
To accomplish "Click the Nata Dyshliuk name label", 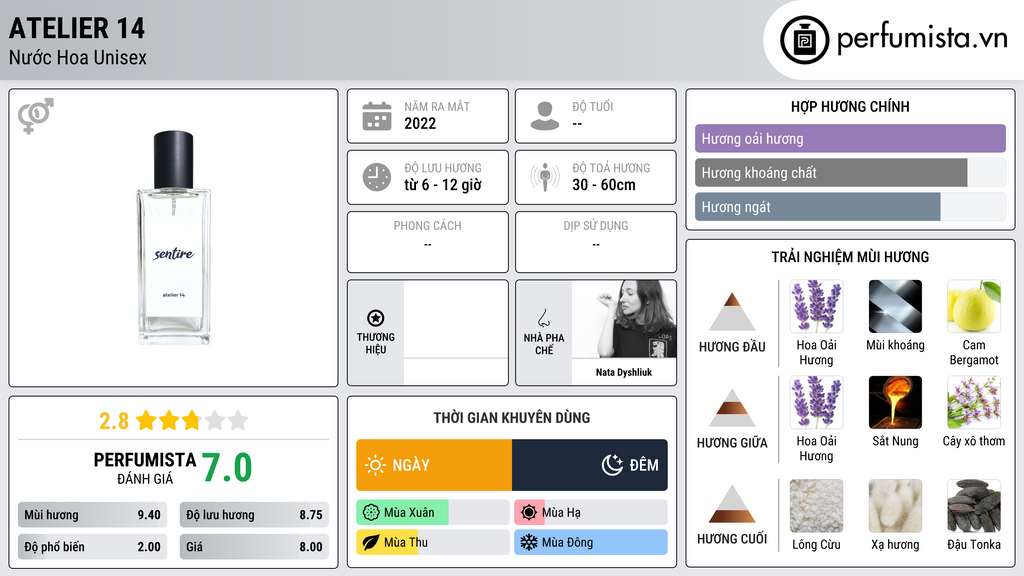I will coord(624,372).
